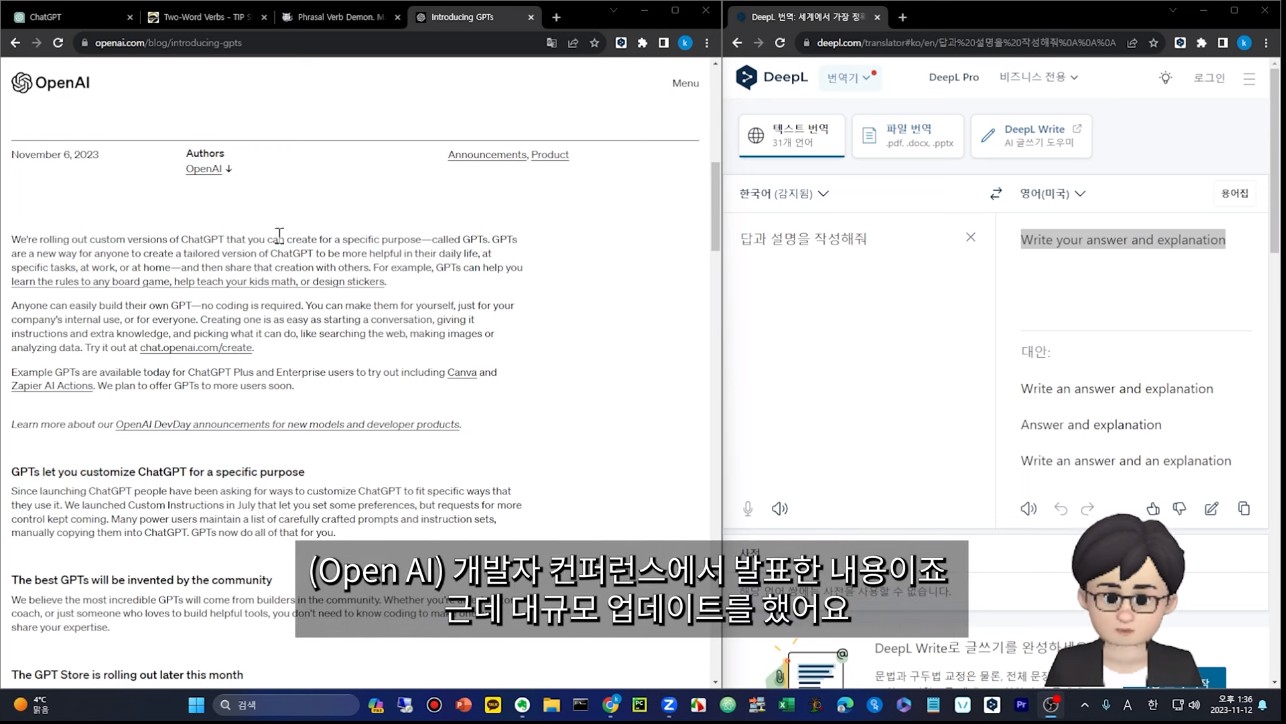Bookmark the OpenAI page with the star icon
1286x724 pixels.
595,43
